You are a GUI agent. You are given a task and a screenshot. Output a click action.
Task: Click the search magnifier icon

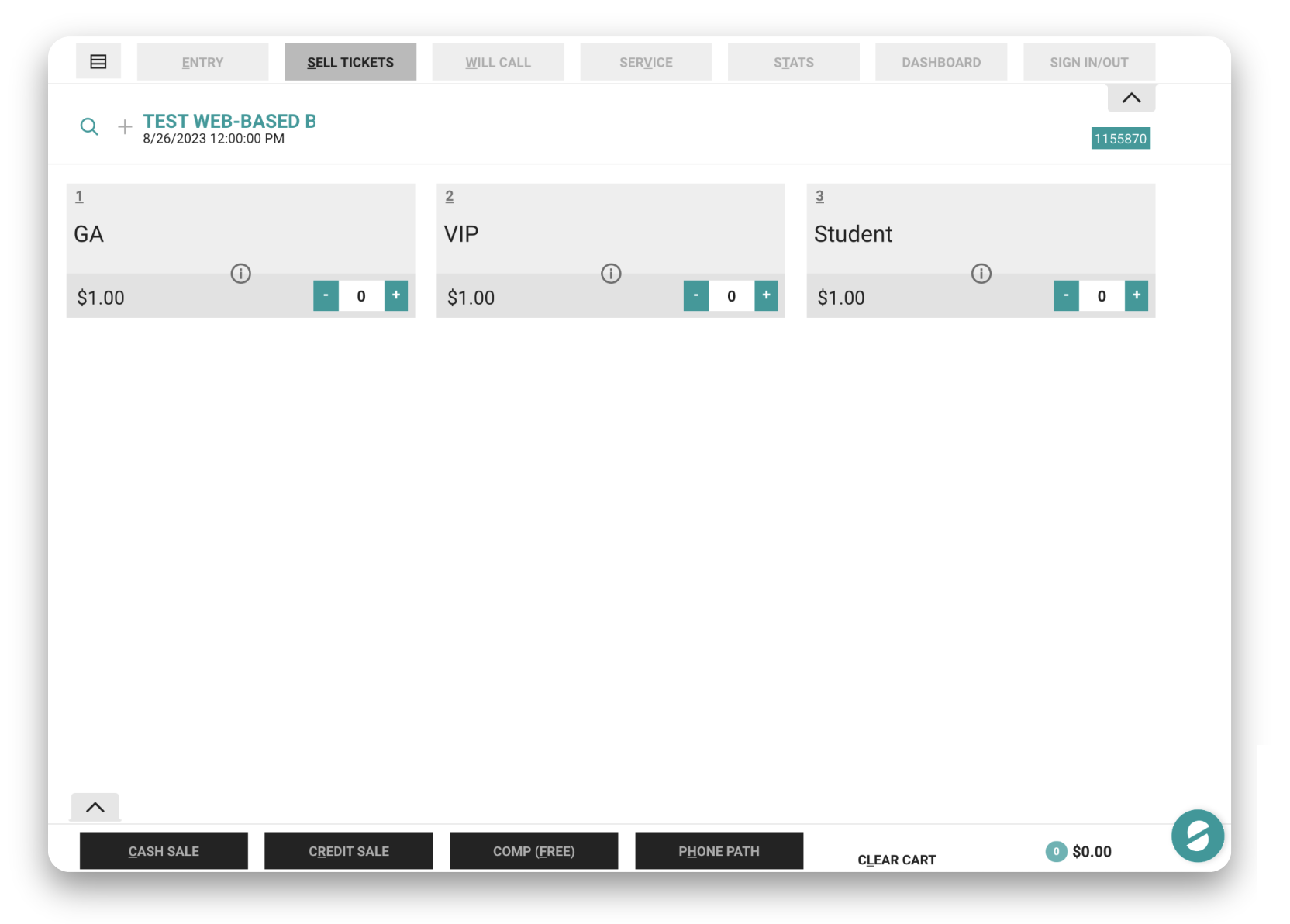[x=89, y=126]
